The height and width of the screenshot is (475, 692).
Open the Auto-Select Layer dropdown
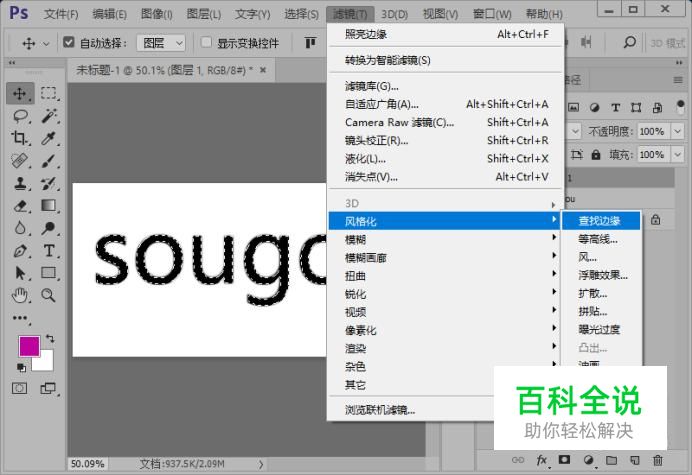[161, 43]
